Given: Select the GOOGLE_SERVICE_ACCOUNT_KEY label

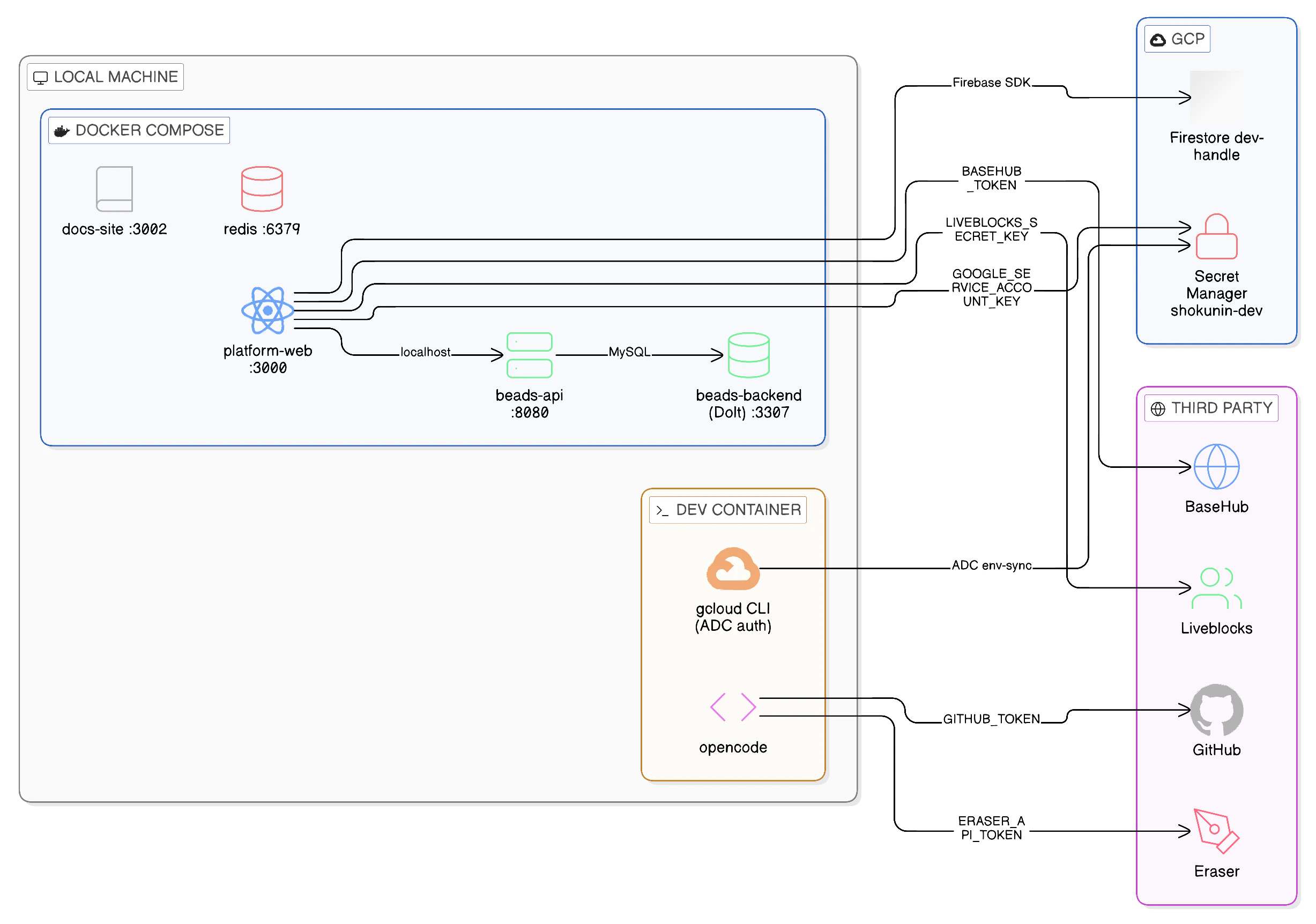Looking at the screenshot, I should 992,288.
